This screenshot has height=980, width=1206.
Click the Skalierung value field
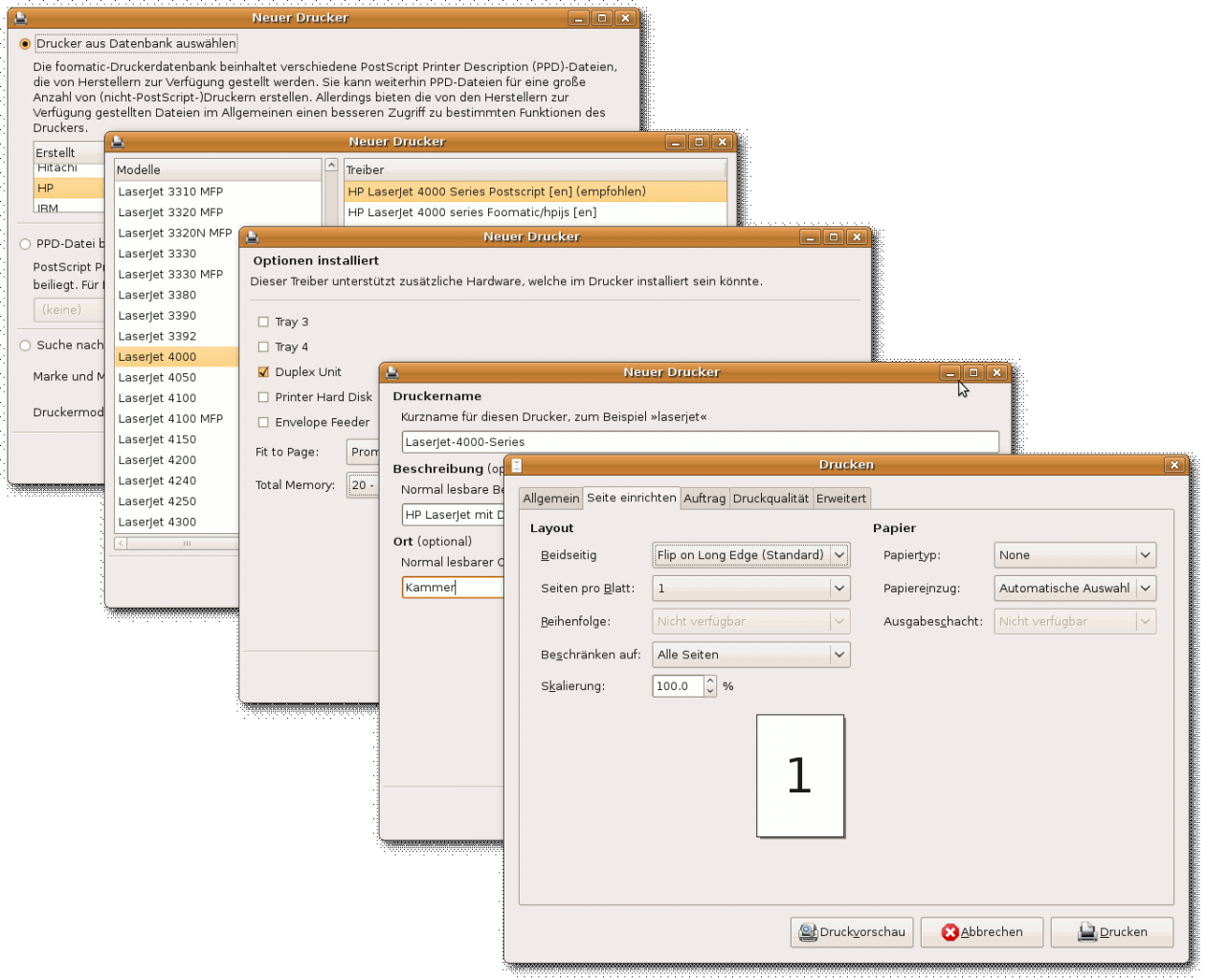point(679,686)
